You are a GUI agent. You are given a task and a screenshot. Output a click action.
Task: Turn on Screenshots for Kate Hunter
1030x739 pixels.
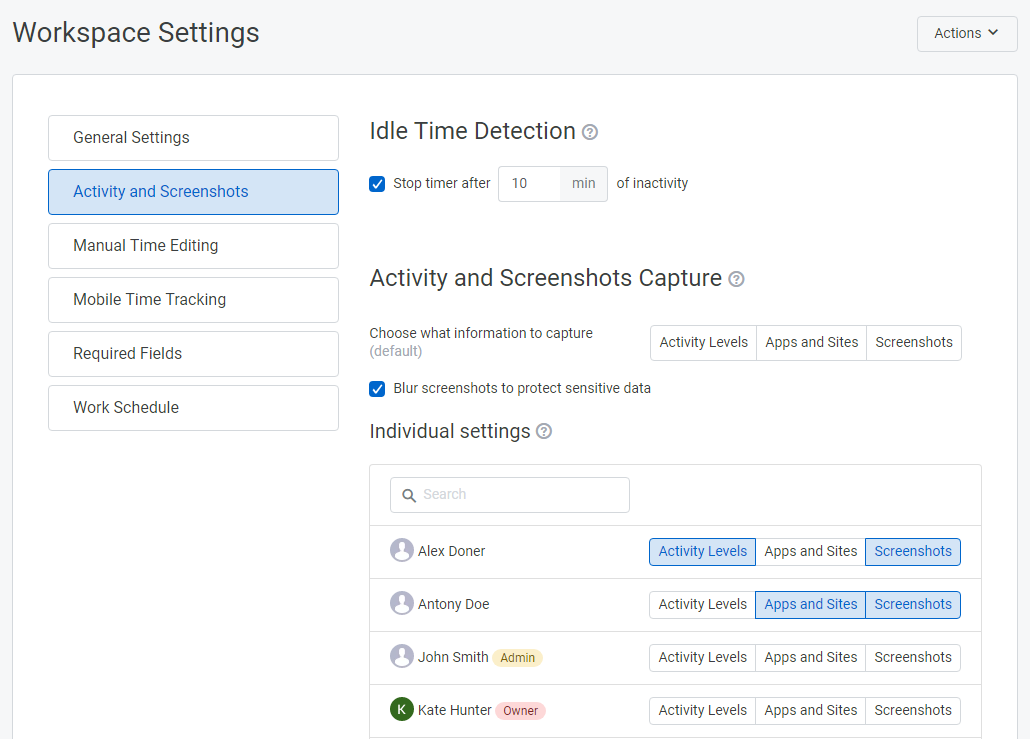[912, 710]
